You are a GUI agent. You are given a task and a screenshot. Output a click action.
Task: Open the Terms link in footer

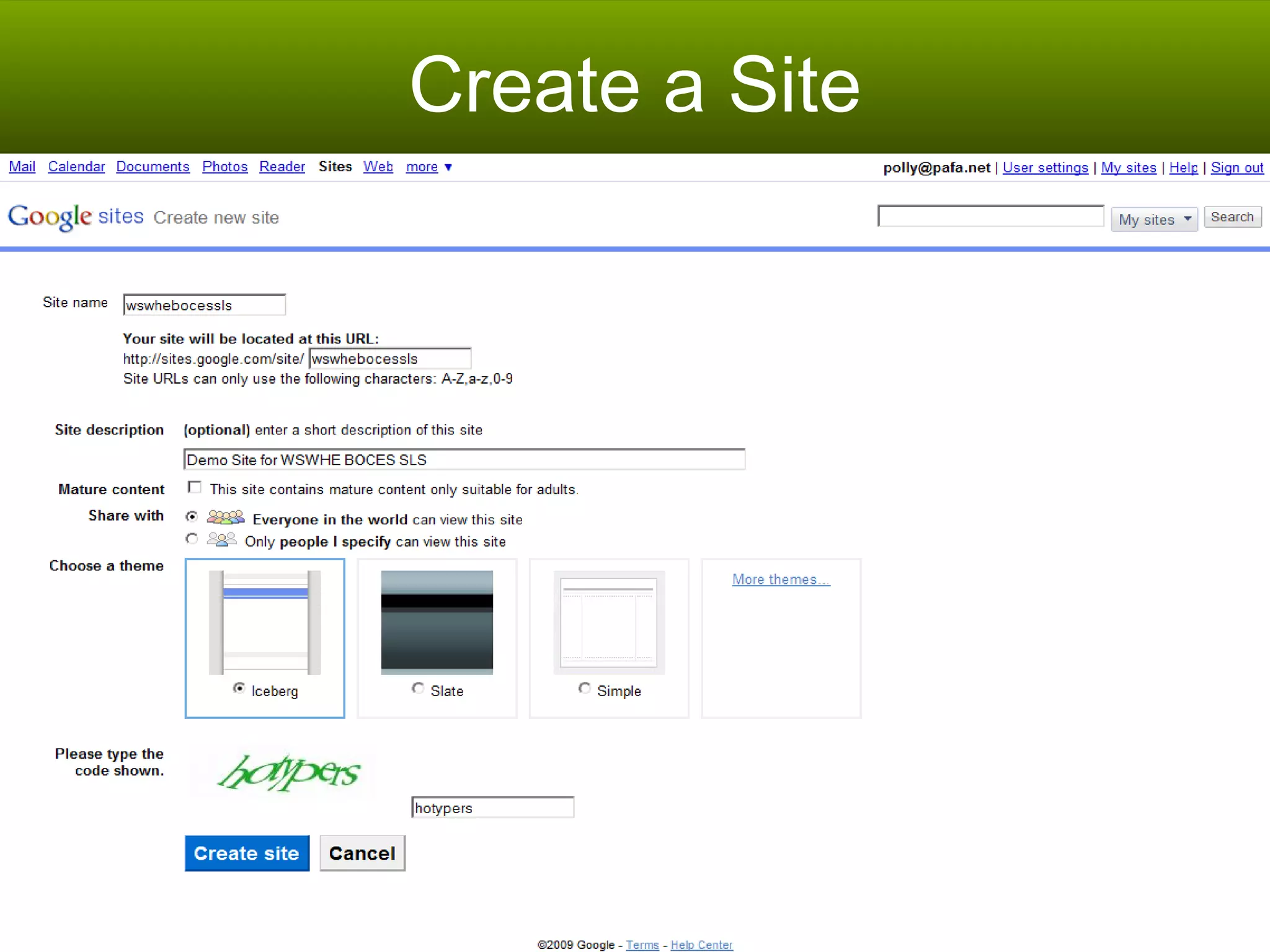[642, 945]
